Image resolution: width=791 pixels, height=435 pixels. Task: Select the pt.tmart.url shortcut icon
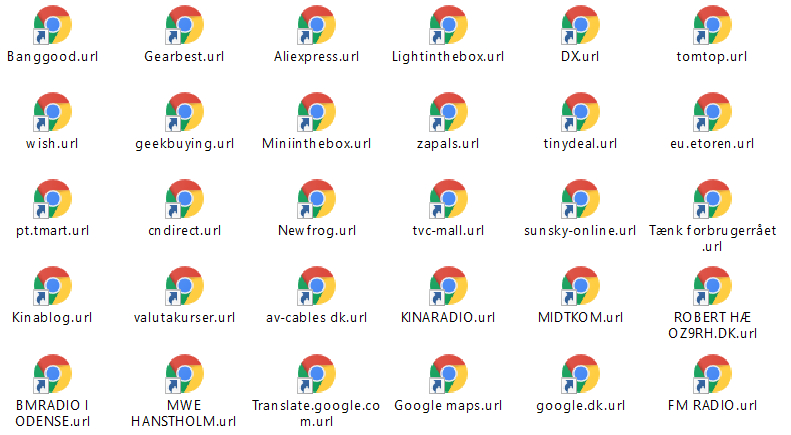(52, 198)
